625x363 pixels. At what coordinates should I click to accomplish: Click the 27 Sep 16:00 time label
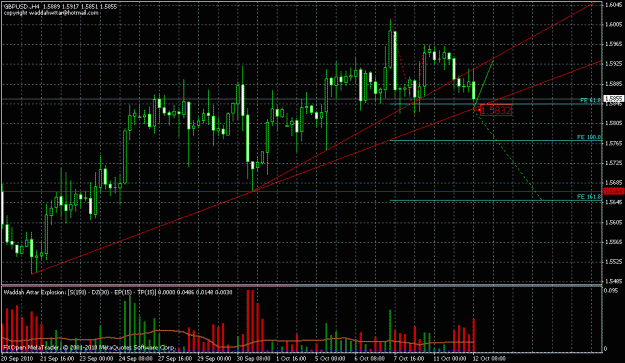[x=175, y=359]
